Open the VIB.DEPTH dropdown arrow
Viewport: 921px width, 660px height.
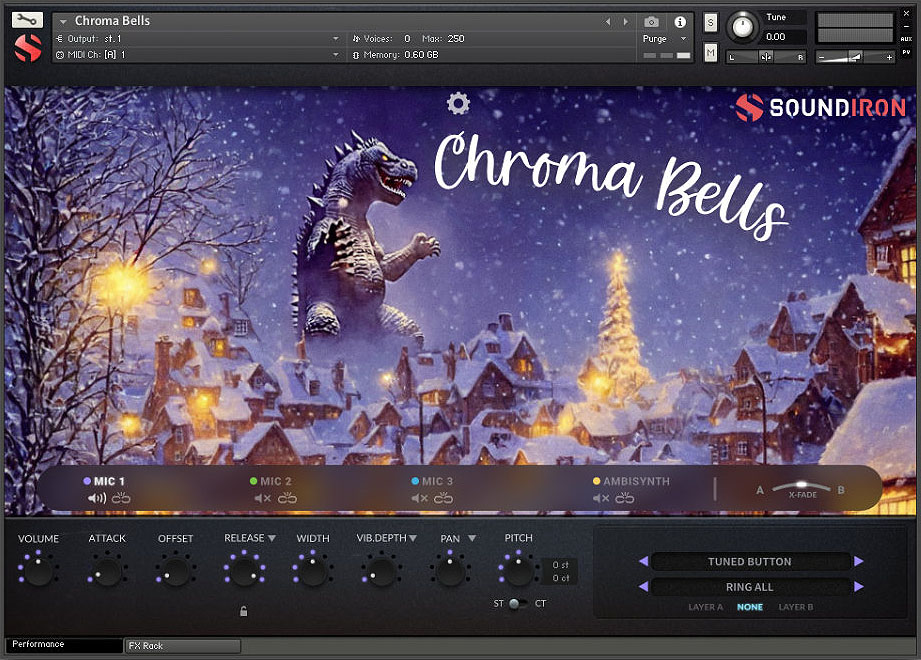(x=413, y=538)
